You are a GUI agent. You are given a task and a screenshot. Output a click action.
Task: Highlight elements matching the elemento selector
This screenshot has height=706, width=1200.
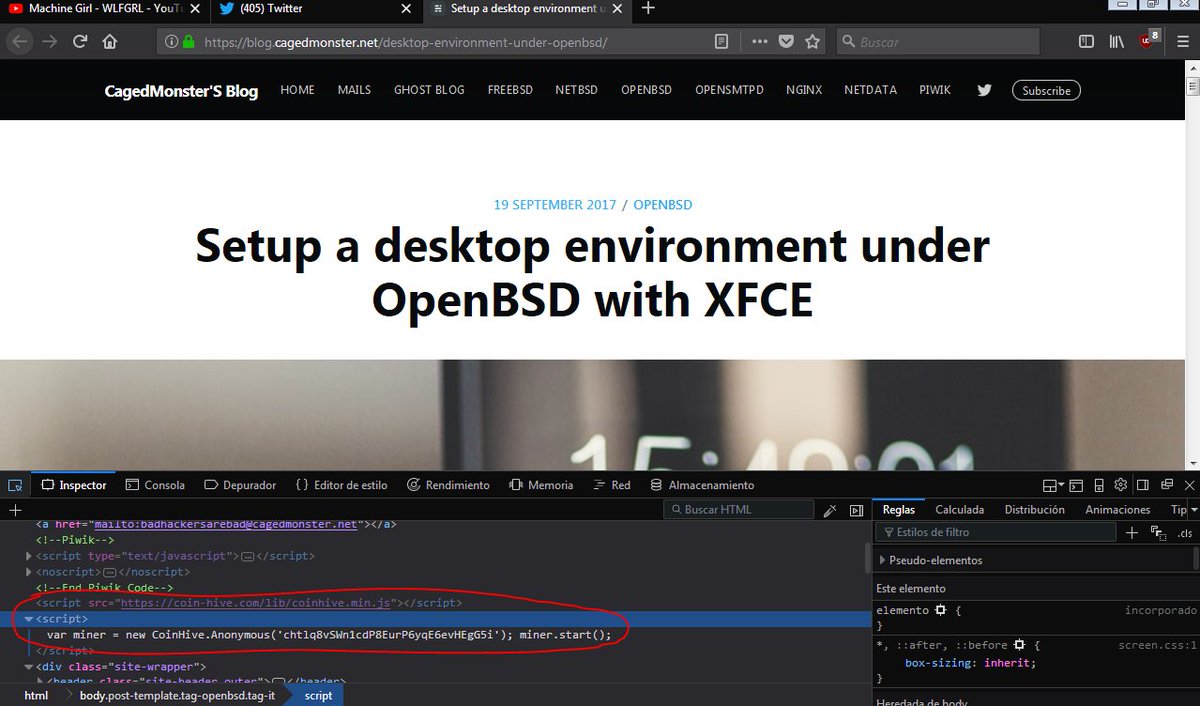pyautogui.click(x=940, y=610)
